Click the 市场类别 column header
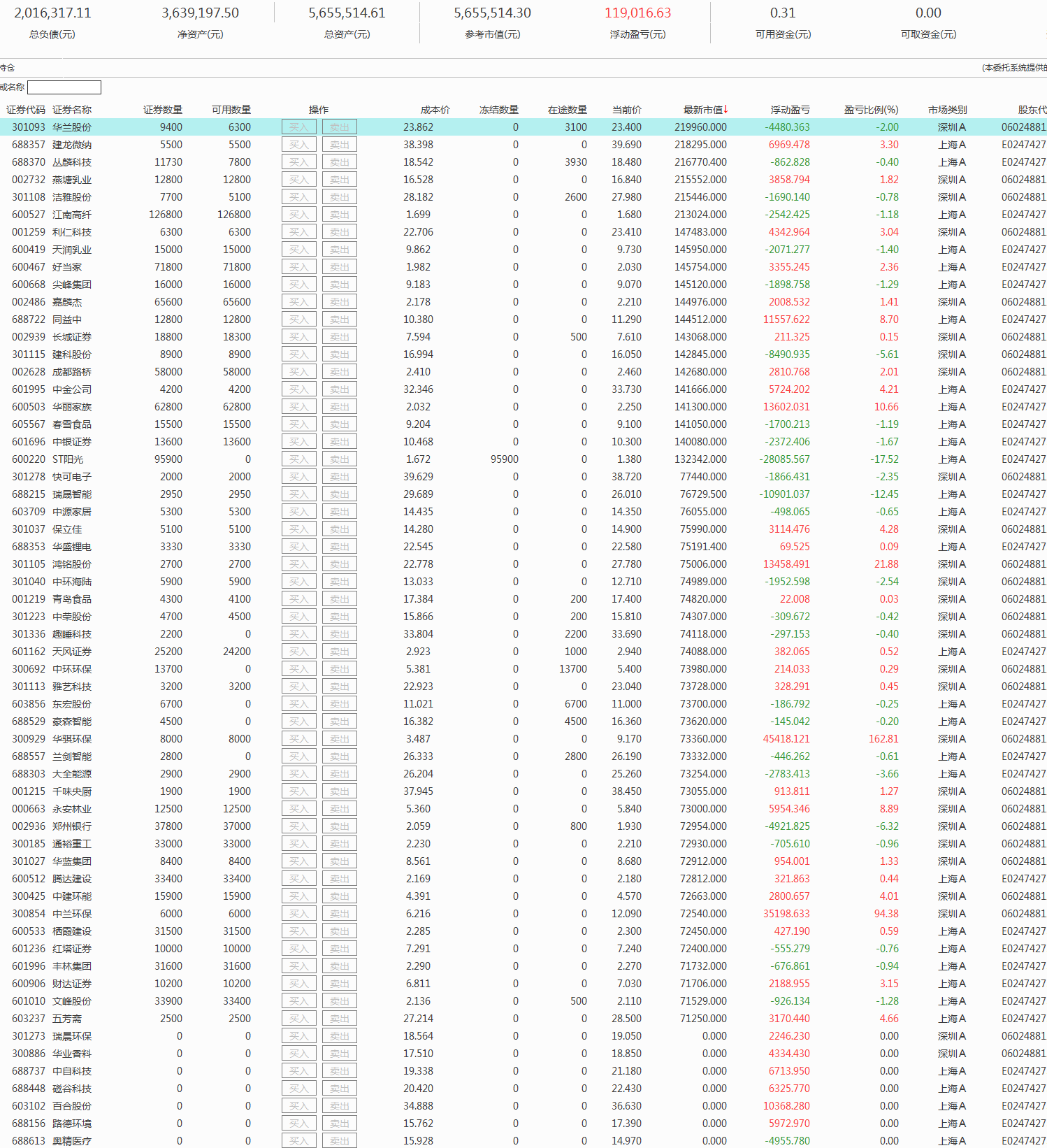The image size is (1047, 1148). point(947,110)
